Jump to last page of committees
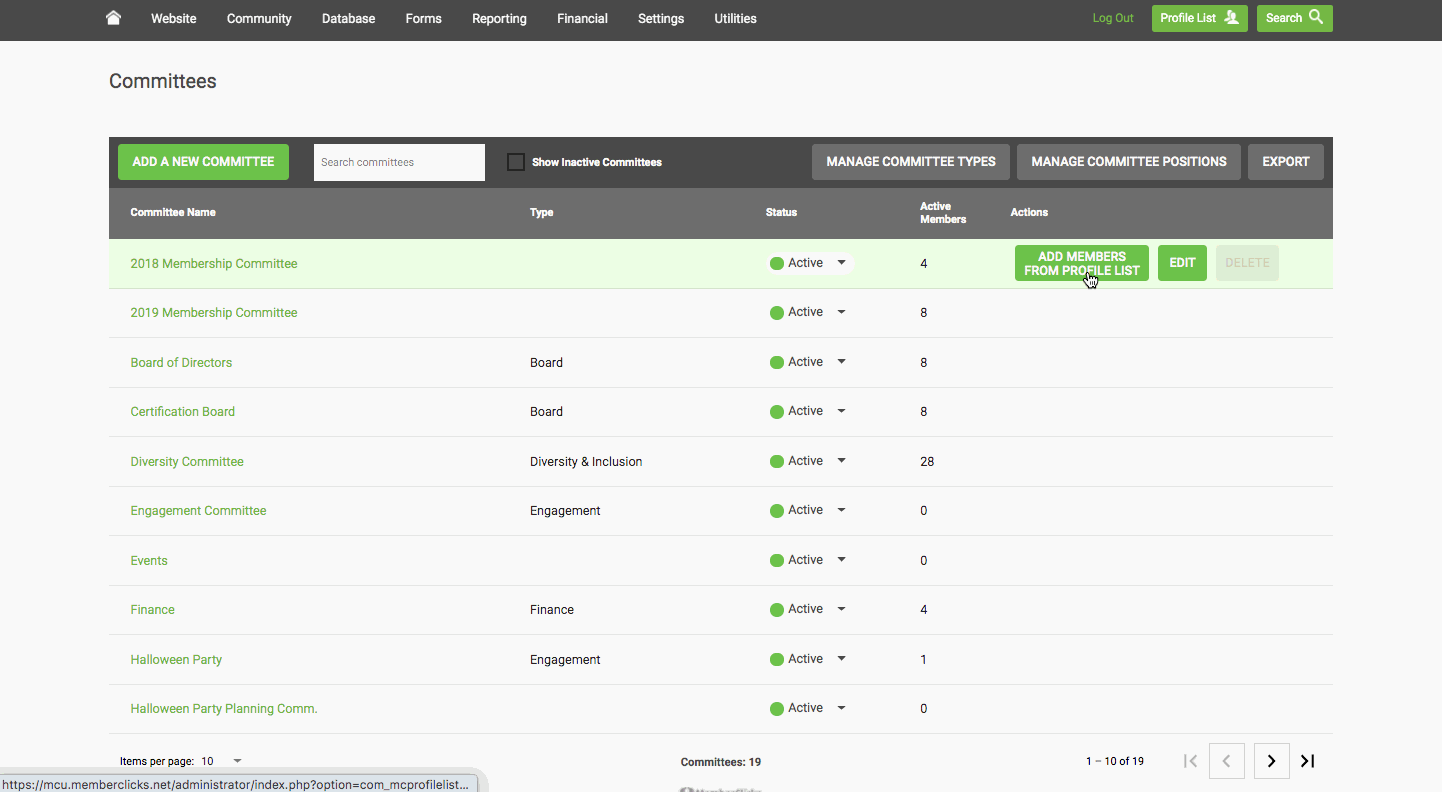Image resolution: width=1442 pixels, height=792 pixels. point(1307,761)
